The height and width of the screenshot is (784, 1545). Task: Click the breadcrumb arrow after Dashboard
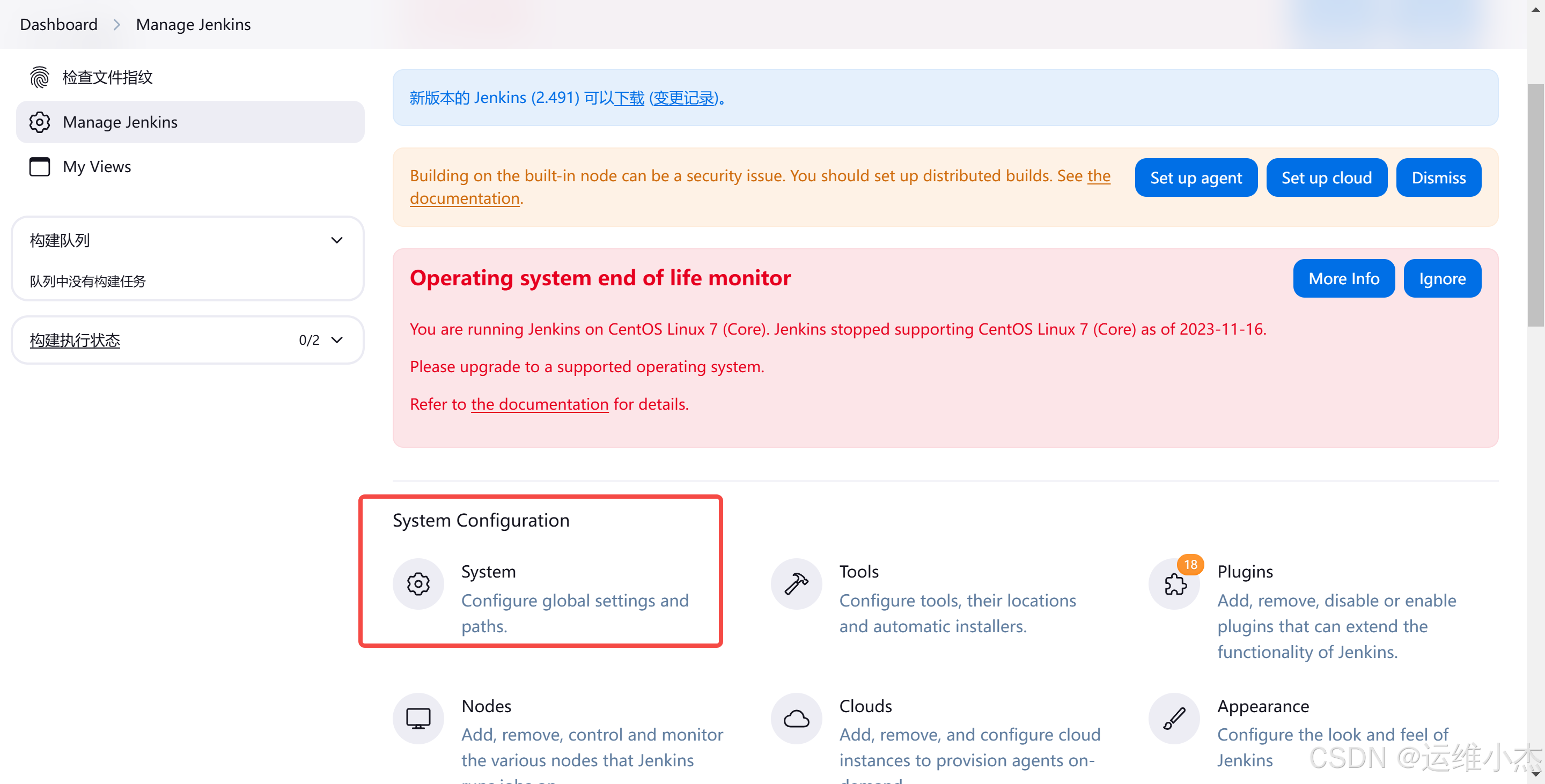[x=117, y=25]
